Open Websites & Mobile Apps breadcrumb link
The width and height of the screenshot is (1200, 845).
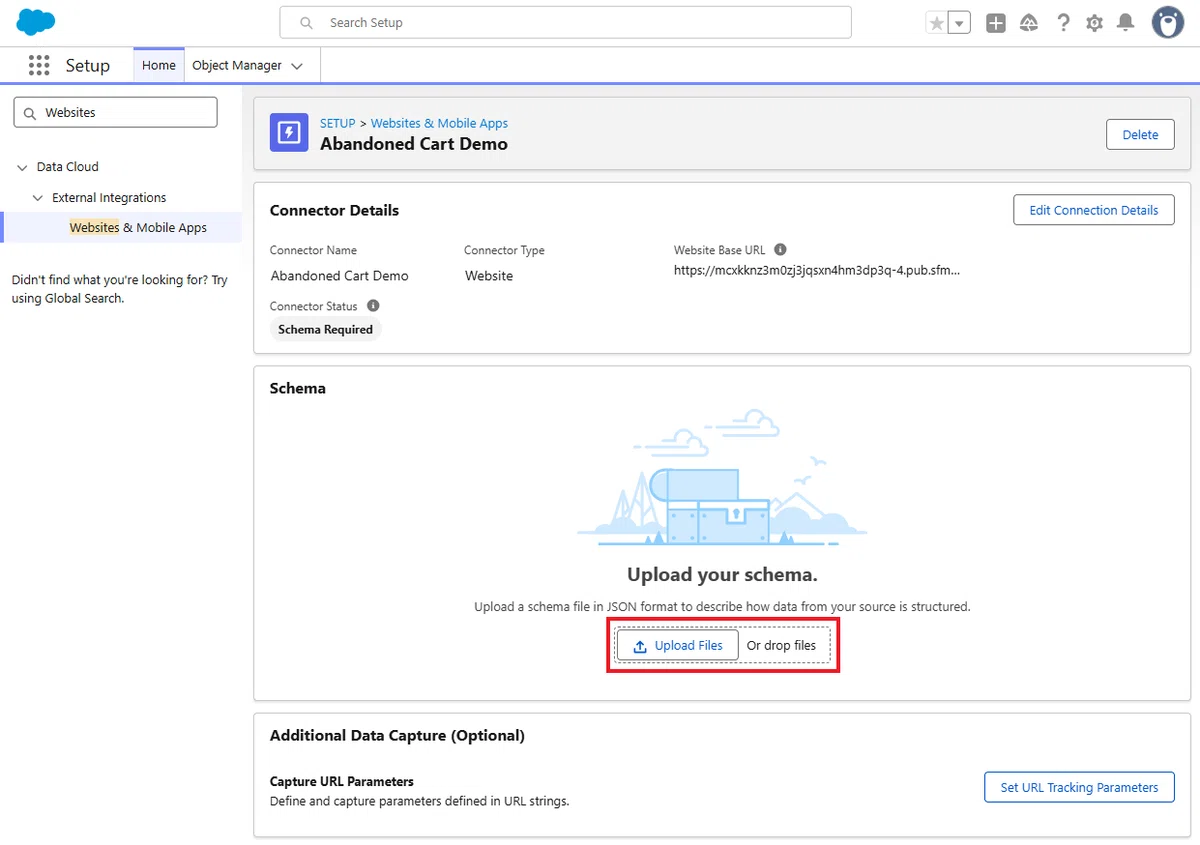(x=439, y=123)
